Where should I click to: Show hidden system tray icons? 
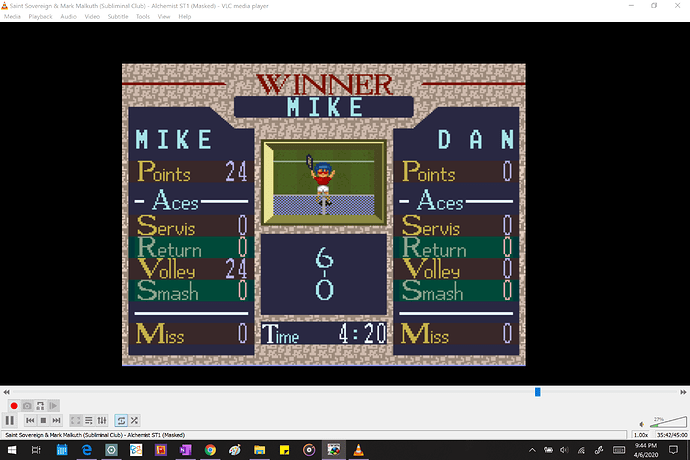[x=532, y=450]
